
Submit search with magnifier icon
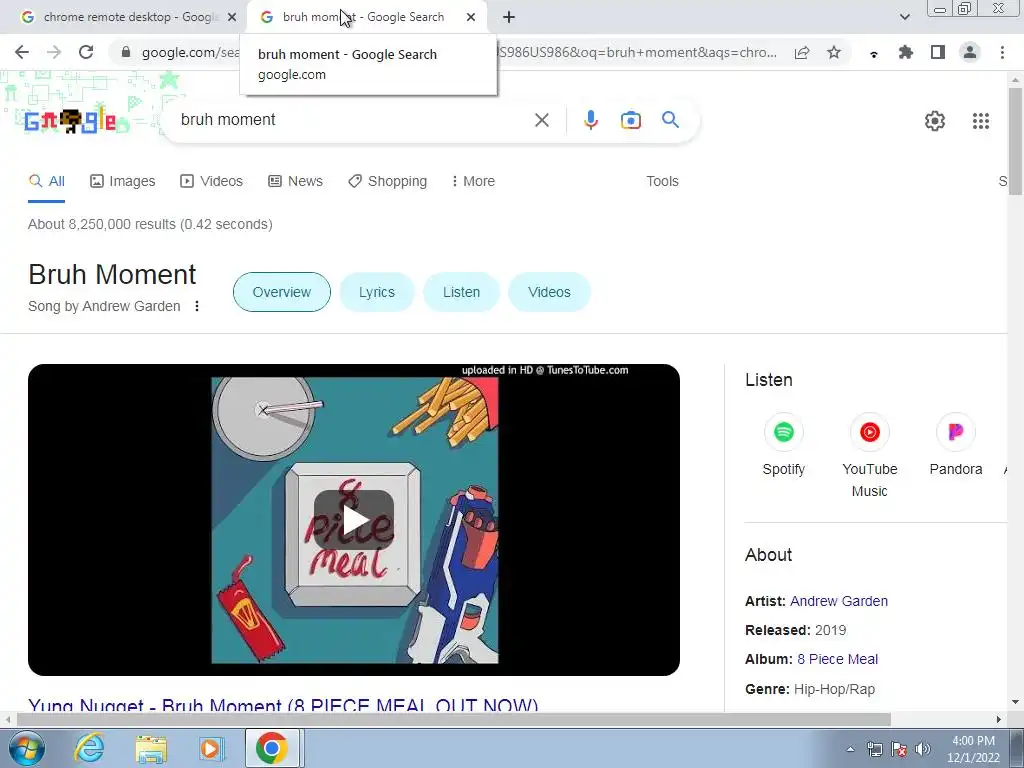coord(670,120)
